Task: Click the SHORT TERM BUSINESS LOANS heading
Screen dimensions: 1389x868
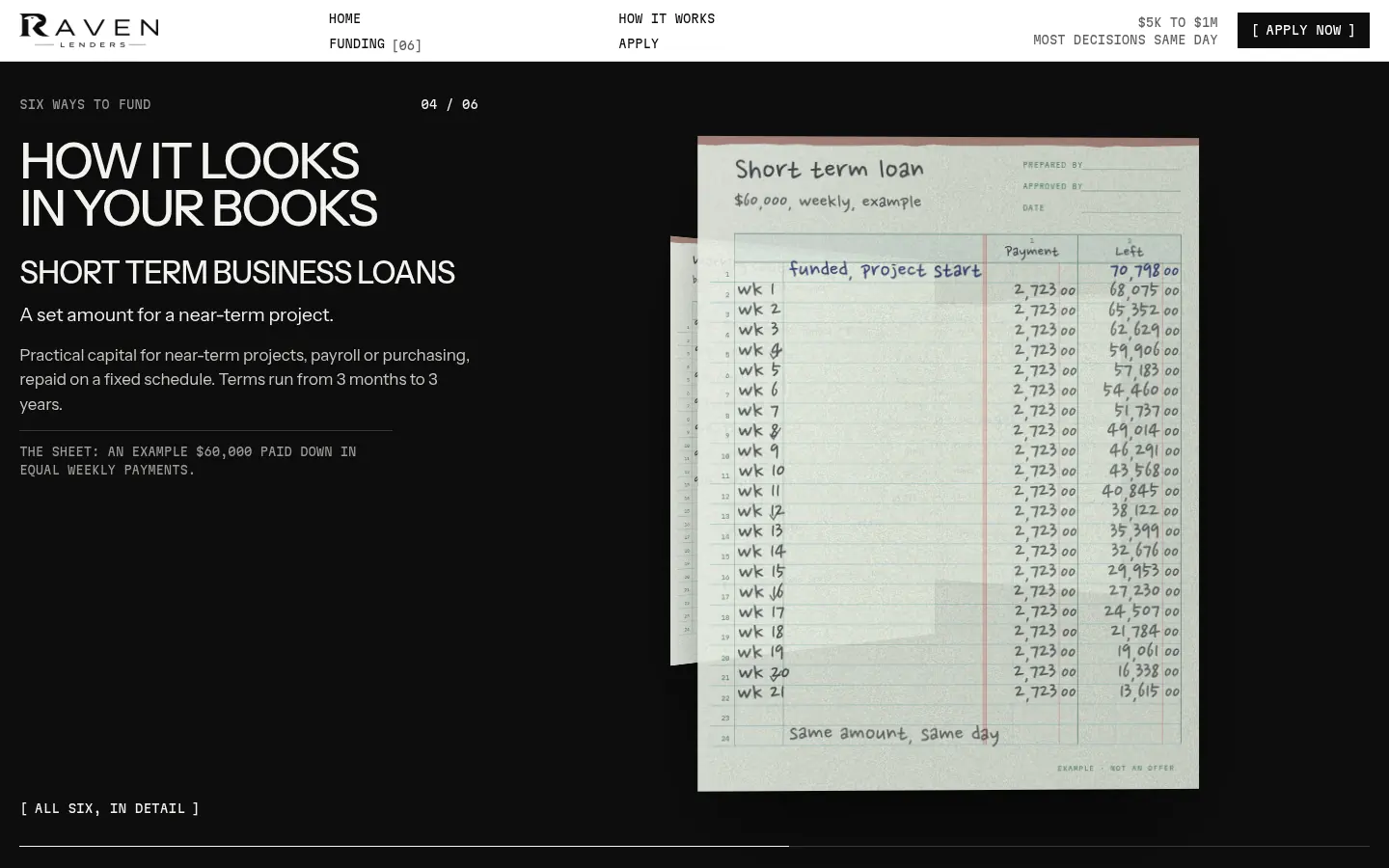Action: [x=237, y=273]
